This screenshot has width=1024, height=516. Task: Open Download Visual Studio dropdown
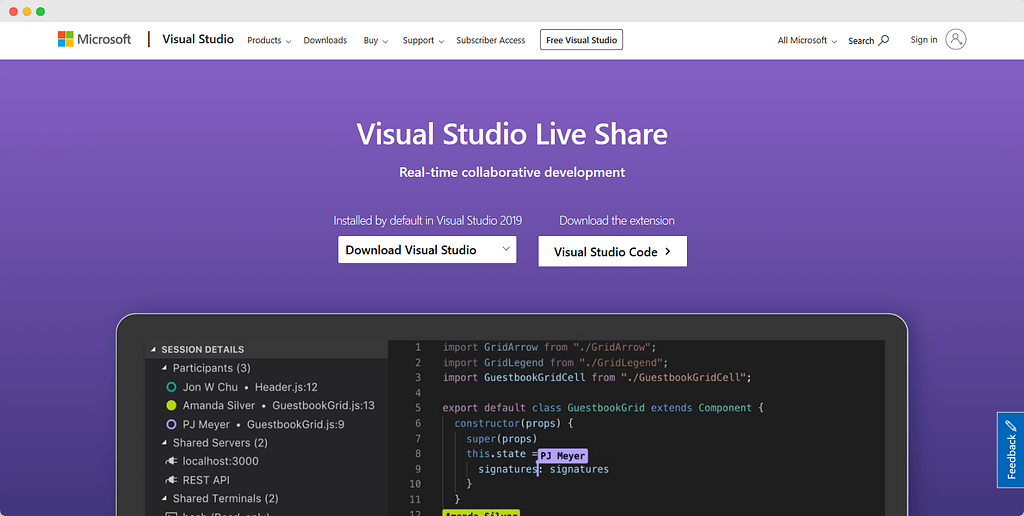tap(427, 250)
